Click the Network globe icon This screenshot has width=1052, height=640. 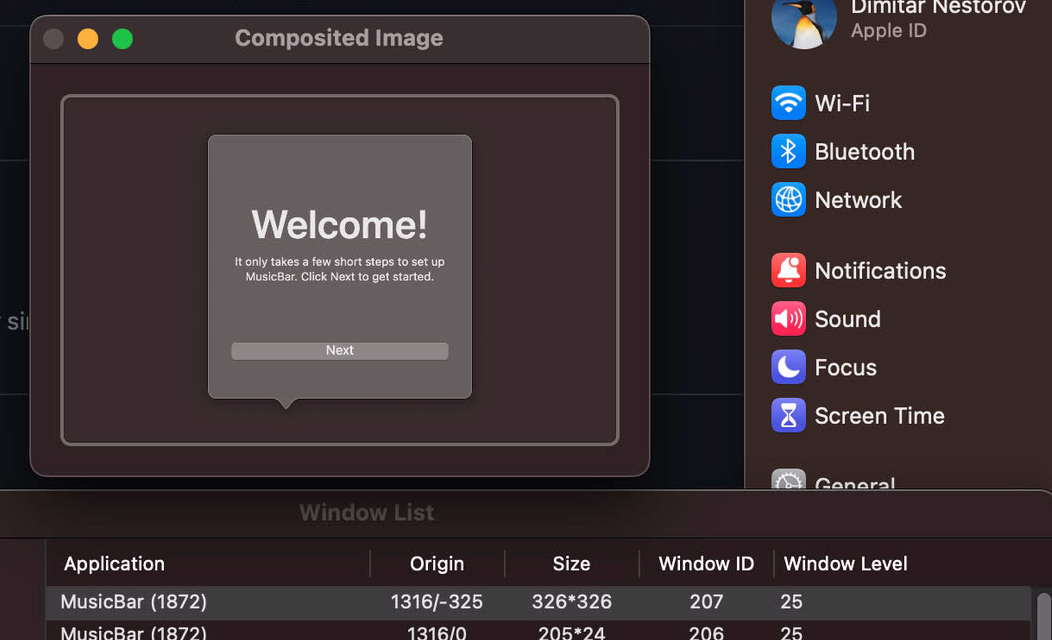(788, 199)
